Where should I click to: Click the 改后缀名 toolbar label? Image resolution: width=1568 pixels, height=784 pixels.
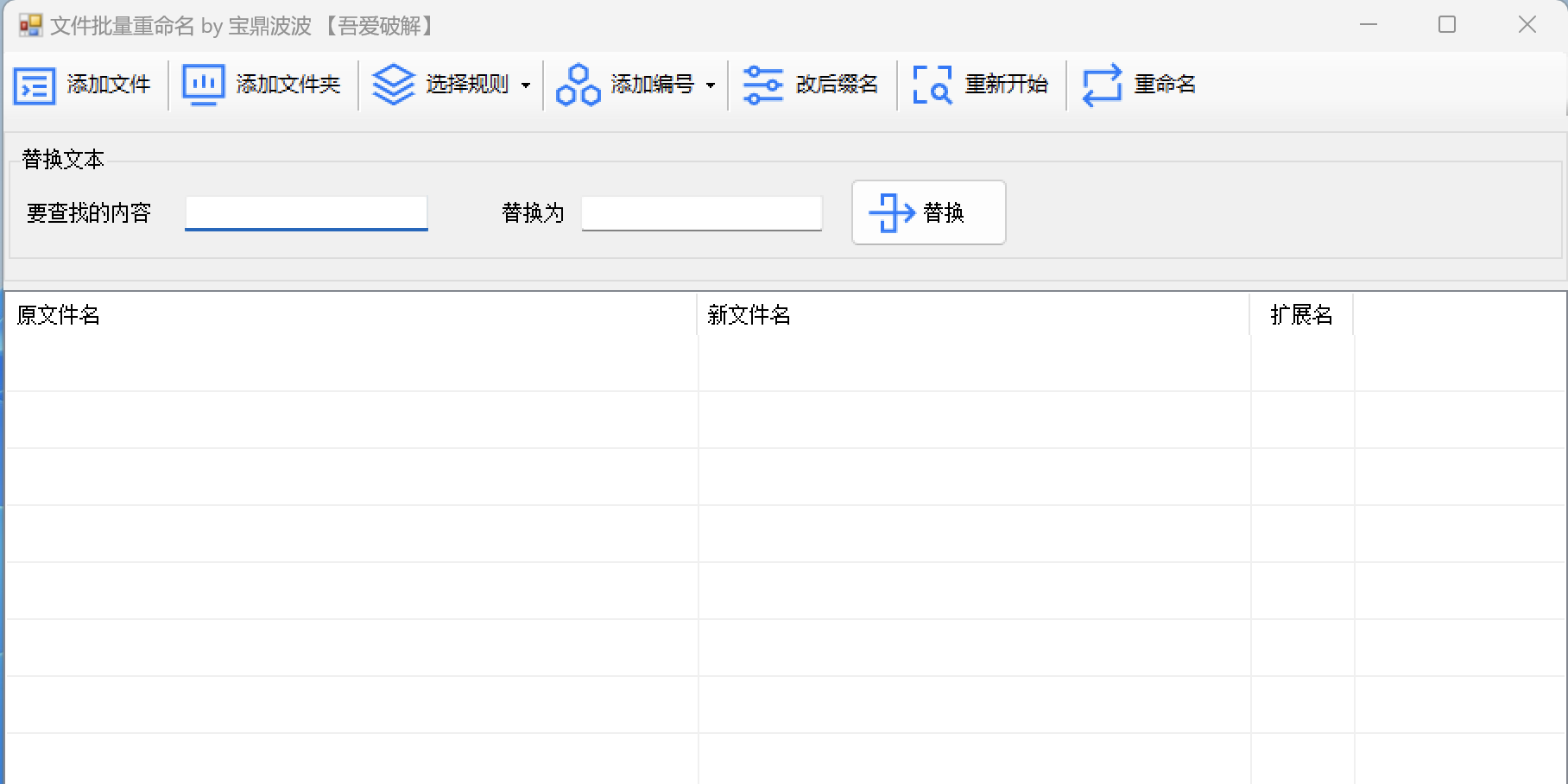coord(837,85)
